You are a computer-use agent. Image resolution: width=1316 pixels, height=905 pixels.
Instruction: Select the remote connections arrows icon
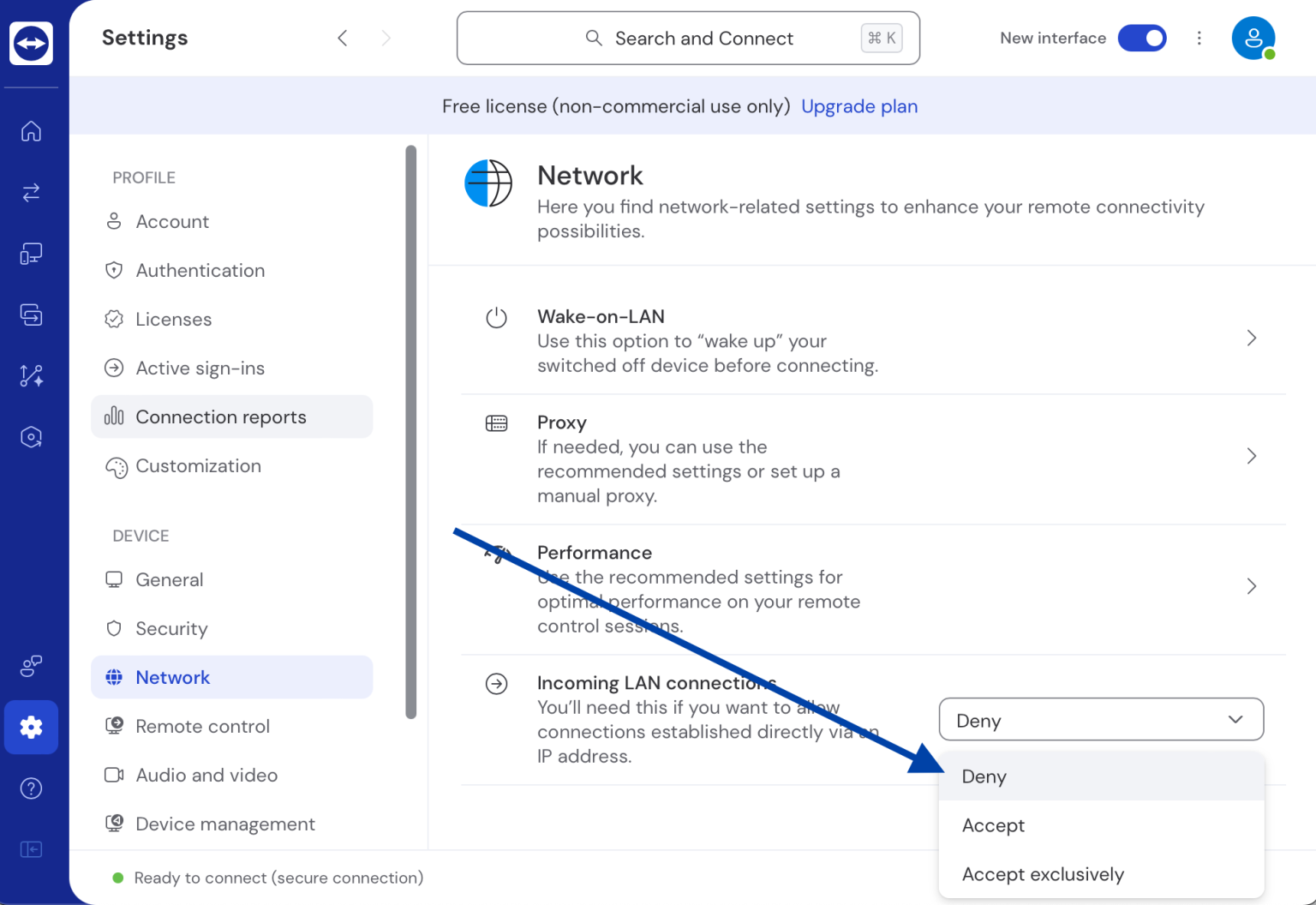[x=31, y=192]
